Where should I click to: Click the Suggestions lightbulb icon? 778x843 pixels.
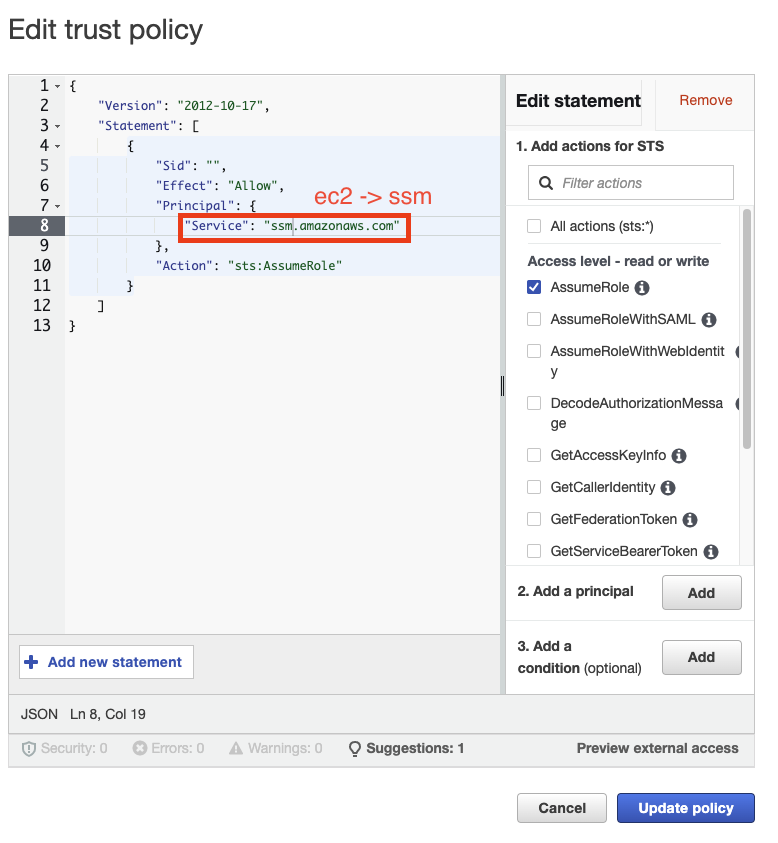[x=355, y=749]
